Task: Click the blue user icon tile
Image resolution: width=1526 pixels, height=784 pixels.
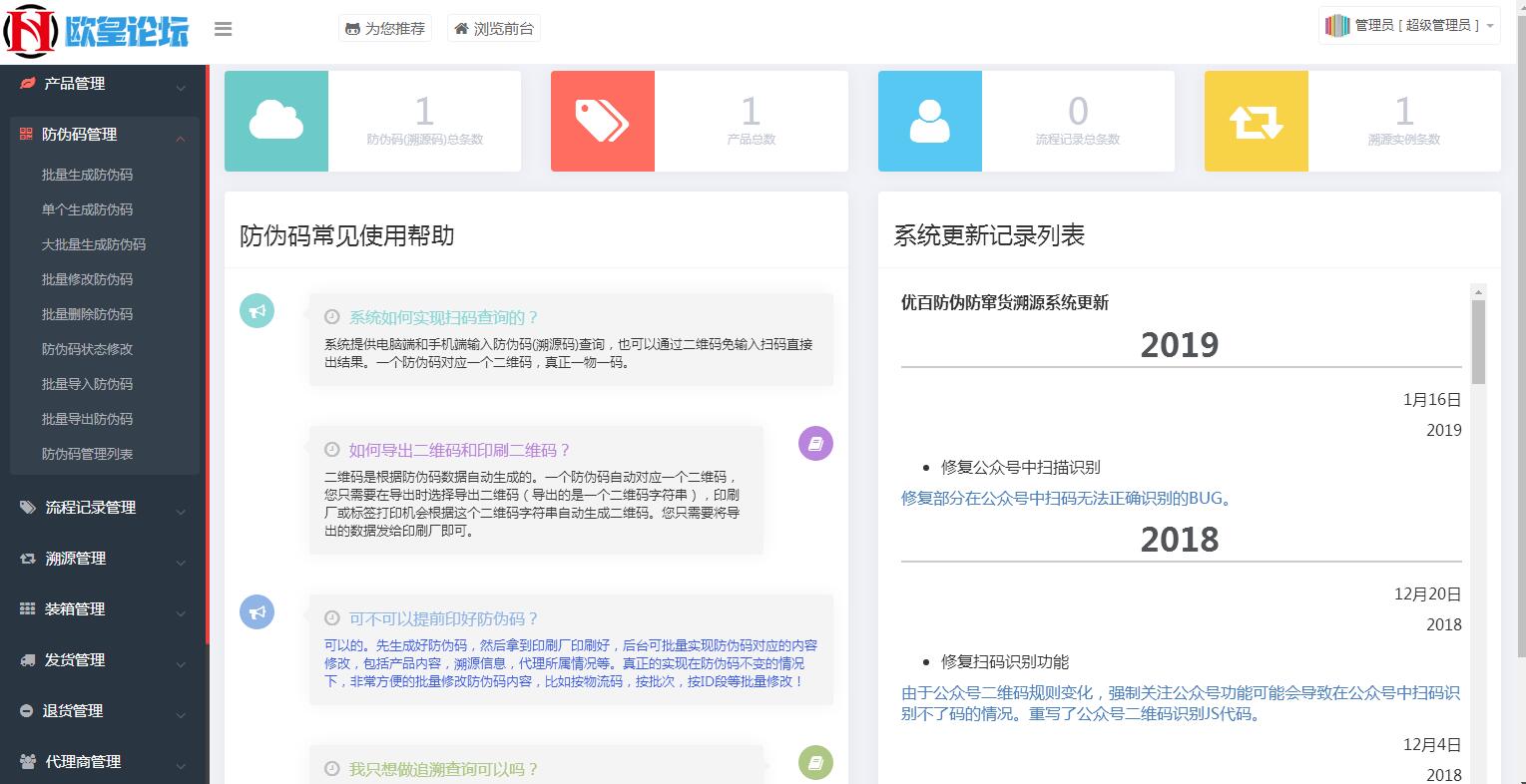Action: point(929,121)
